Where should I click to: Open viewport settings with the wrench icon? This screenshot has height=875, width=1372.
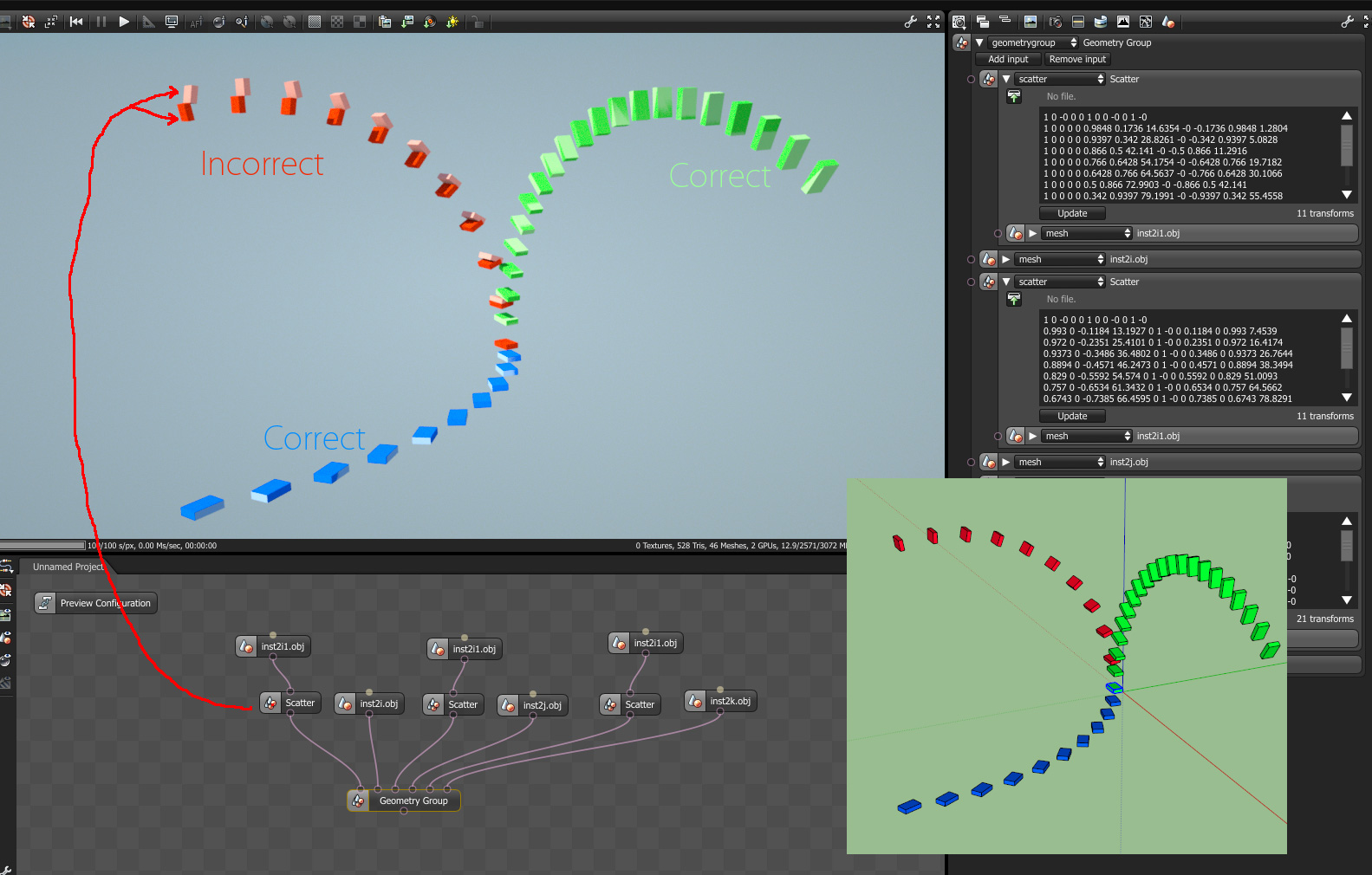pyautogui.click(x=911, y=22)
